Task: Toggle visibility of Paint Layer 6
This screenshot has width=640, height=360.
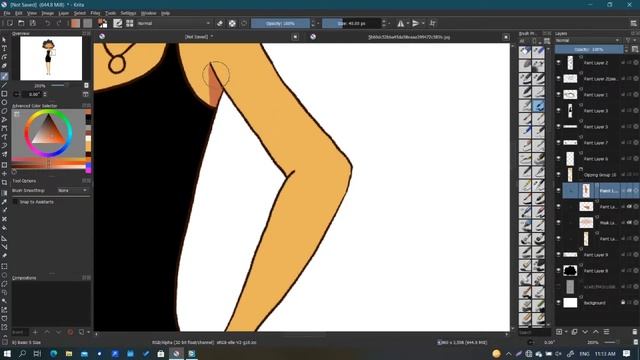Action: 558,159
